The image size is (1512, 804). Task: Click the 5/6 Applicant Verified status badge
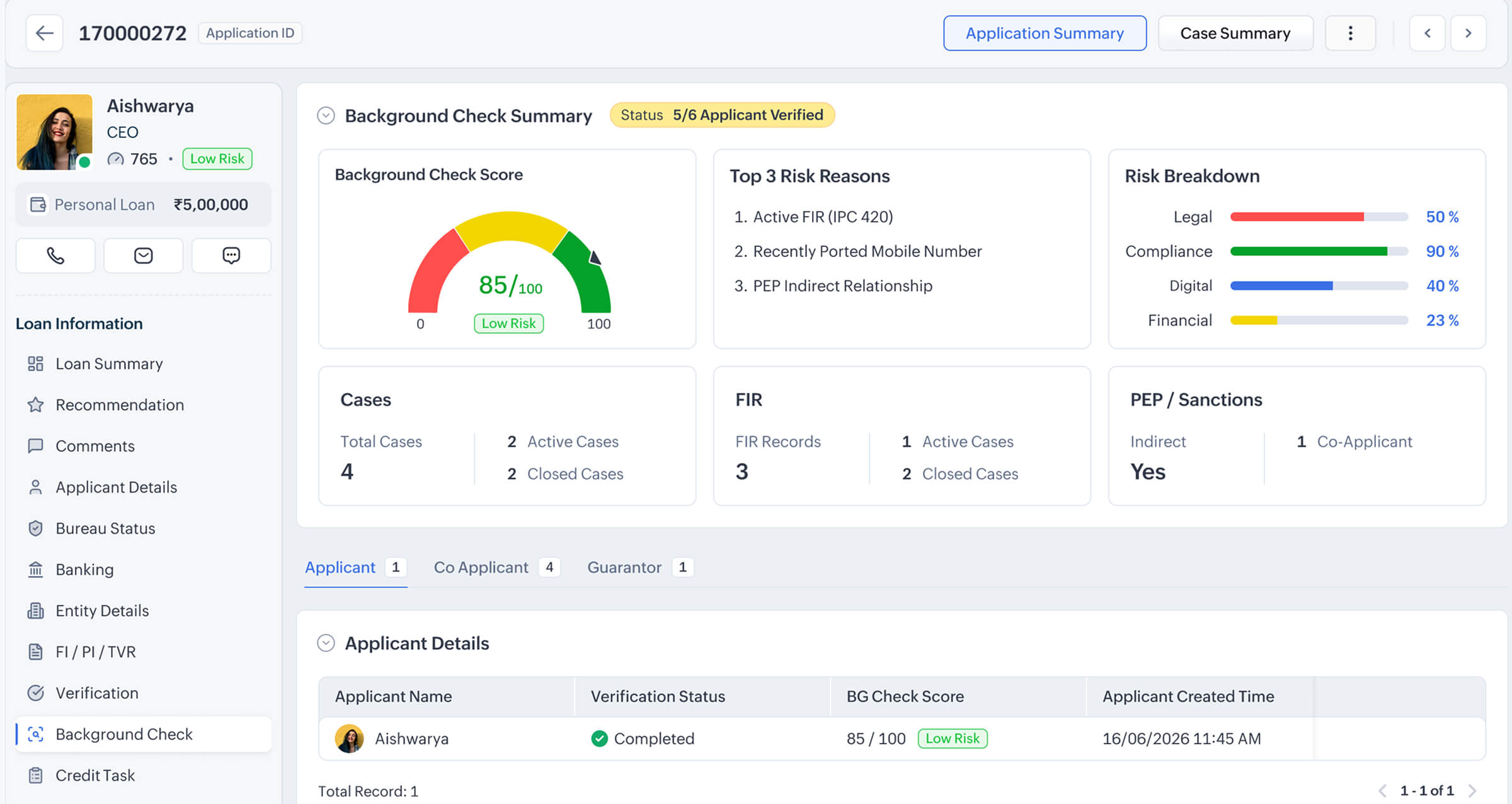722,115
